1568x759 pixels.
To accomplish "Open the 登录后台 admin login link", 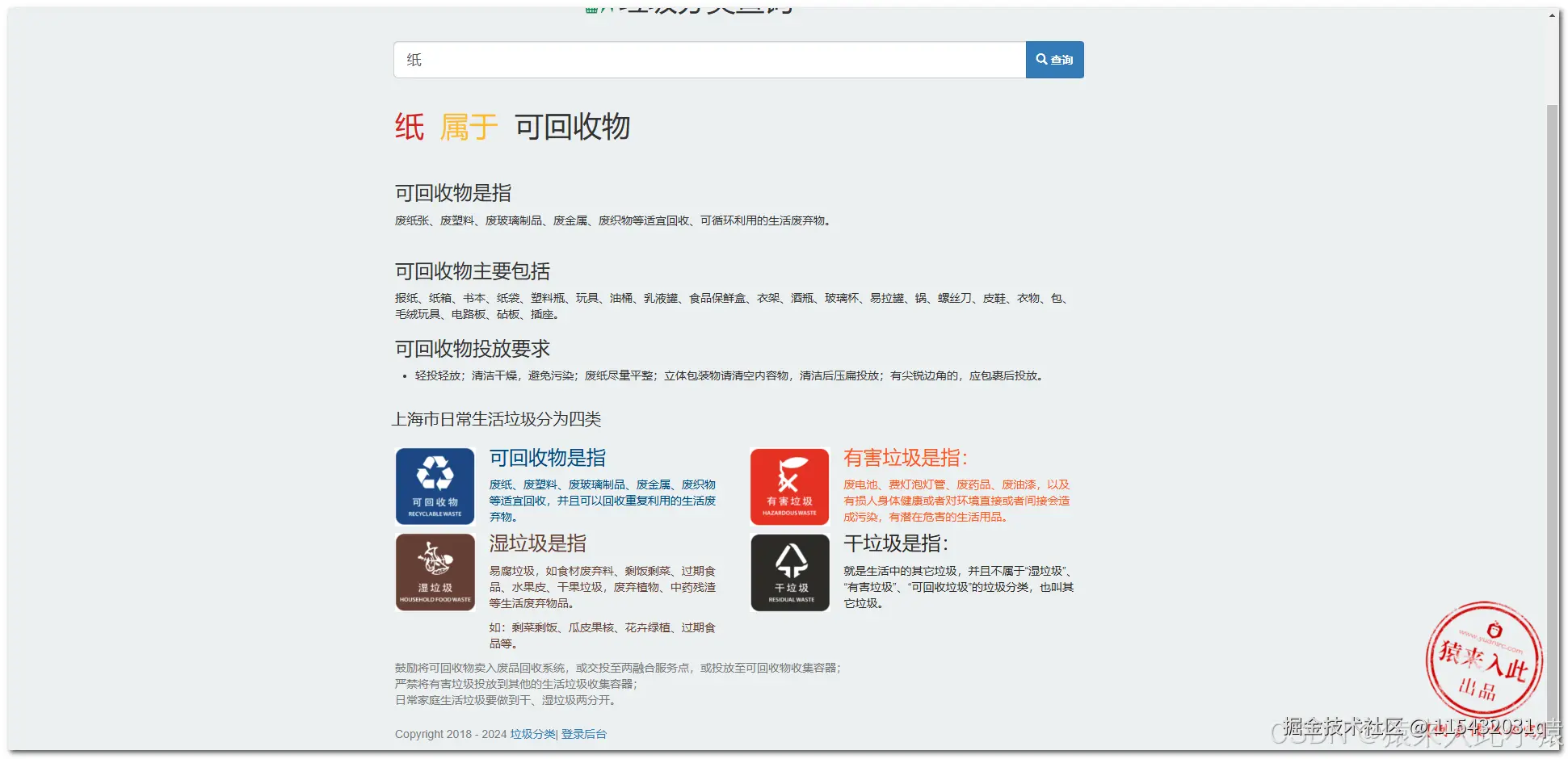I will pyautogui.click(x=584, y=734).
